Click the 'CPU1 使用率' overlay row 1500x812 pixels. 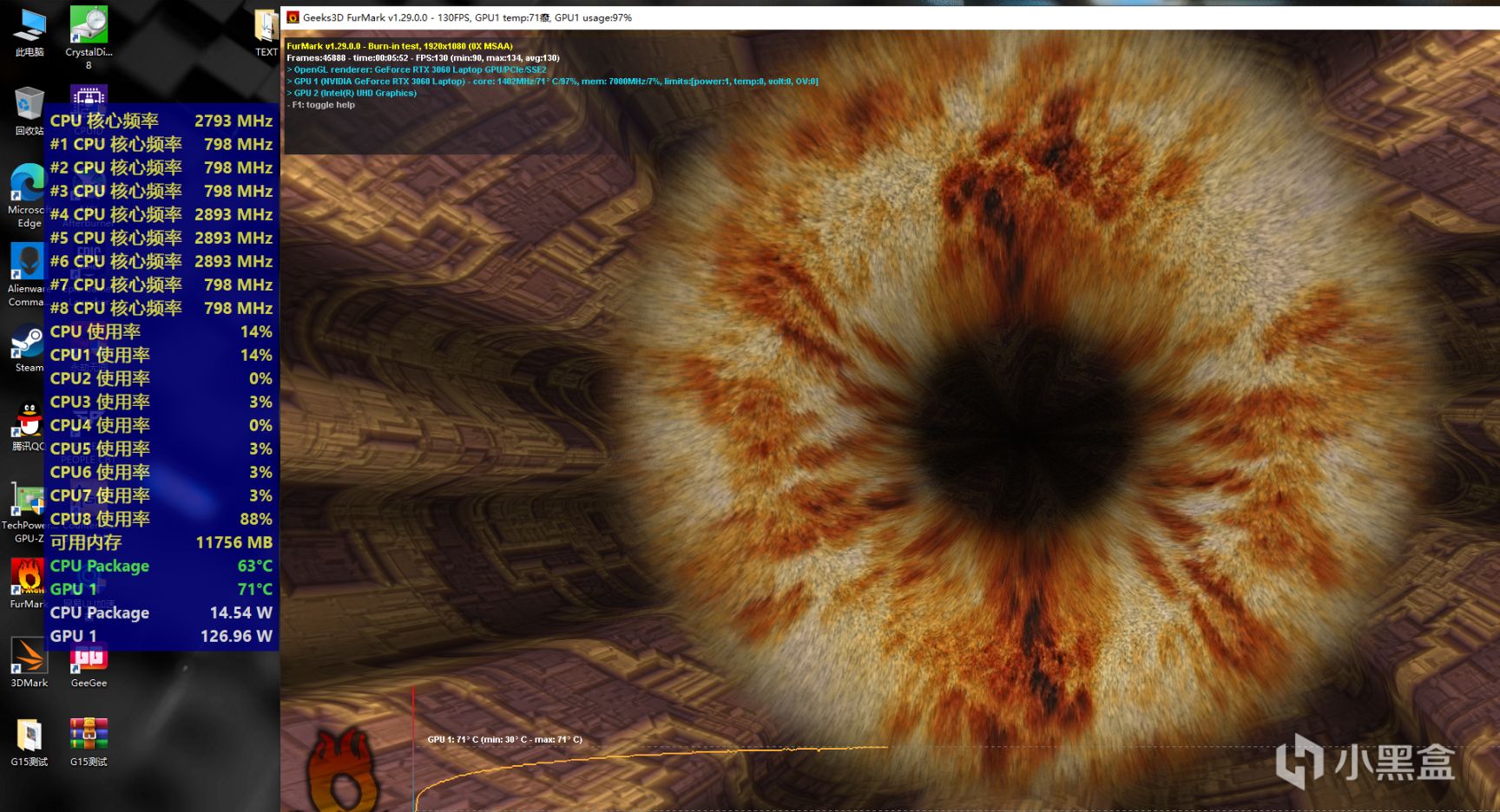161,355
